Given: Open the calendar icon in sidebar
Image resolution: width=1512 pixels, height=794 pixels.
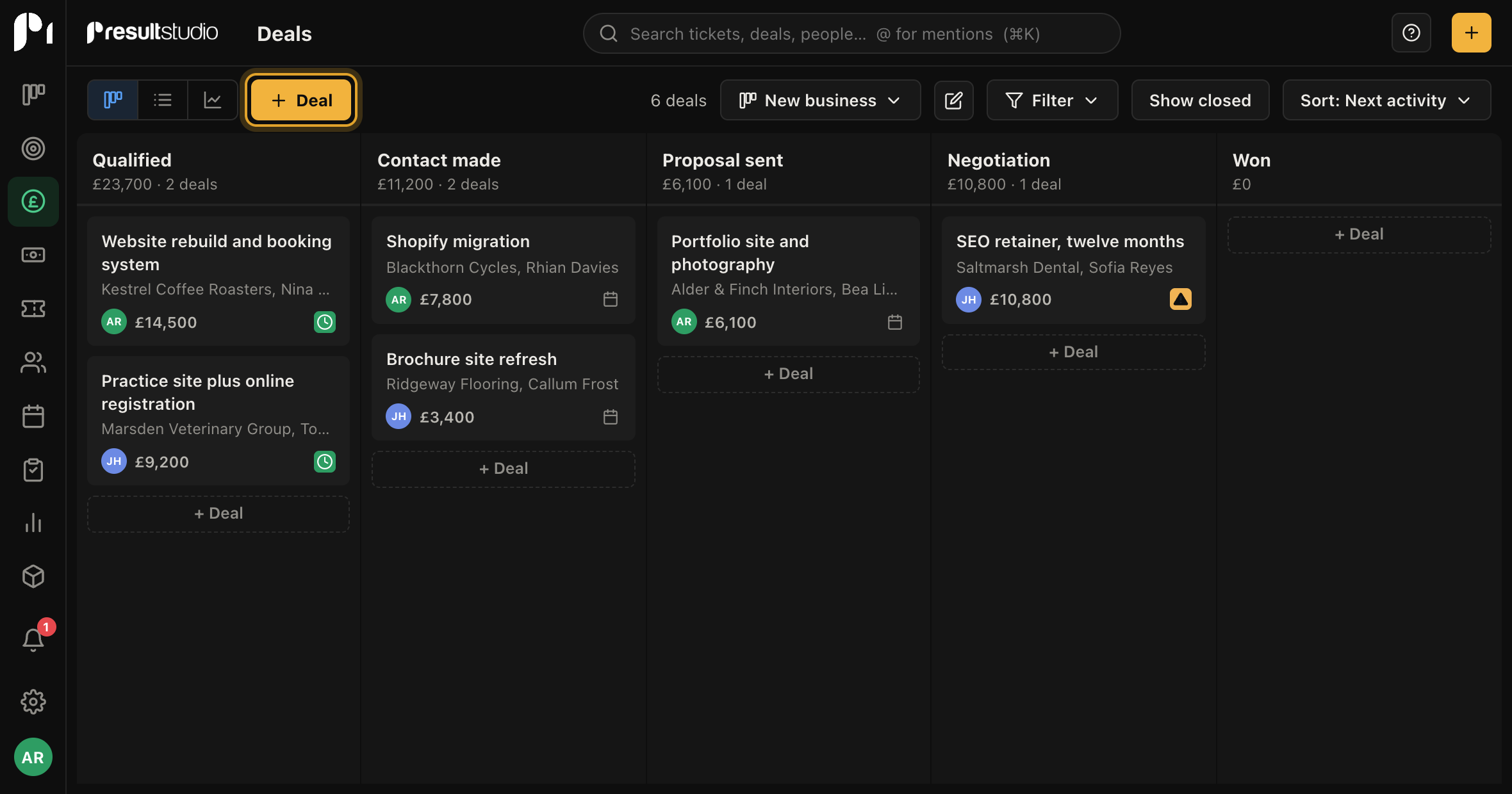Looking at the screenshot, I should [x=33, y=416].
